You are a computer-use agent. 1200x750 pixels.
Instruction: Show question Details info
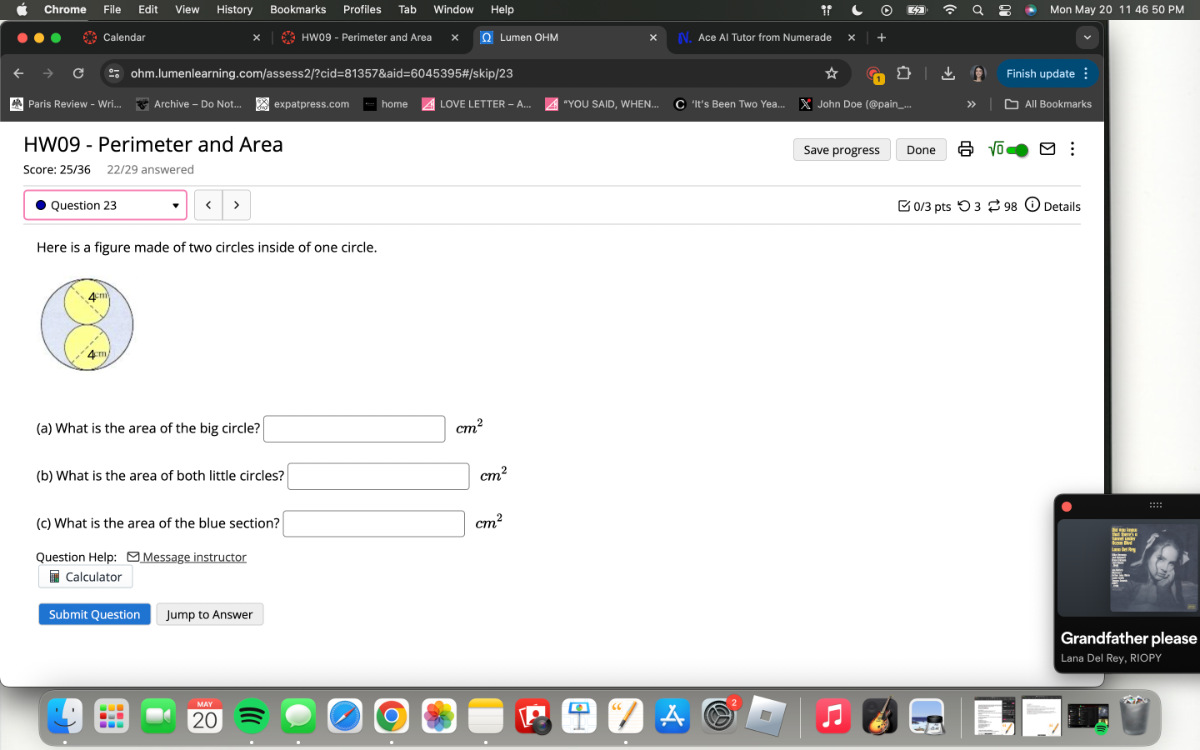pos(1053,206)
